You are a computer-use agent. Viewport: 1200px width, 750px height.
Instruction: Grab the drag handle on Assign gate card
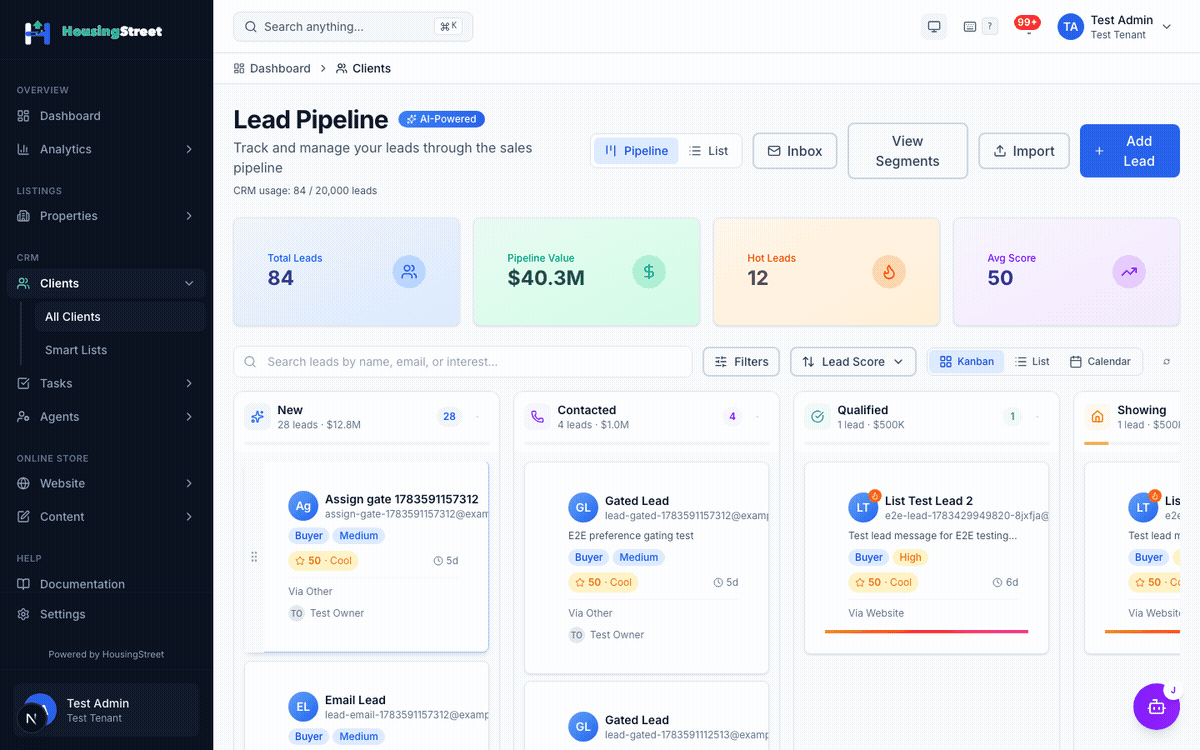click(x=254, y=557)
